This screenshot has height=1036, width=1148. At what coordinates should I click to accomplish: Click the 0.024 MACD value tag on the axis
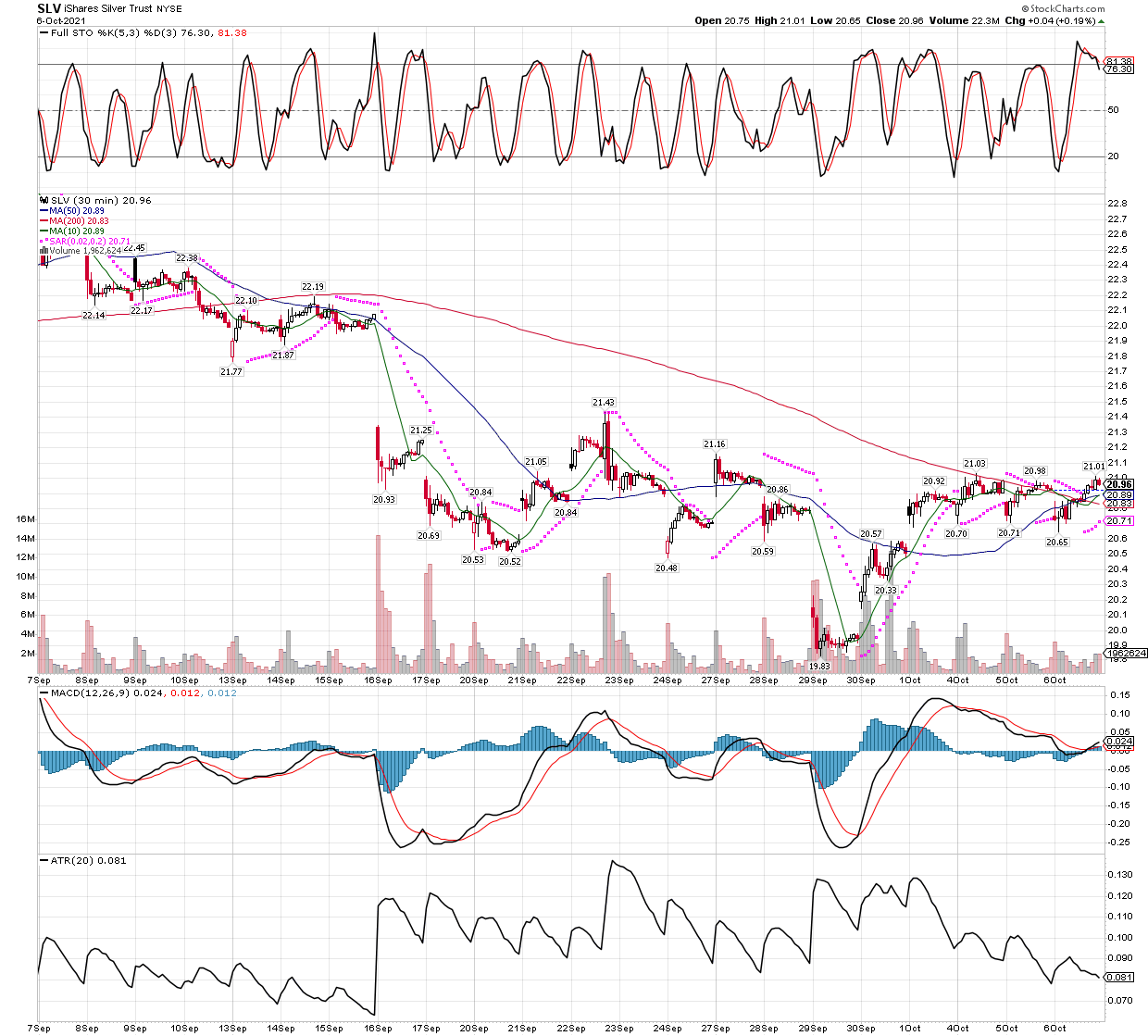point(1119,742)
